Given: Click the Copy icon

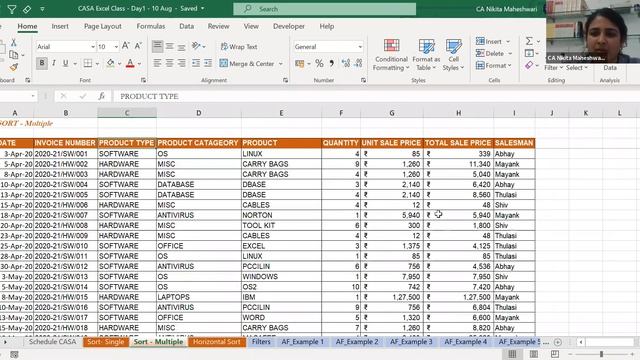Looking at the screenshot, I should coord(13,54).
